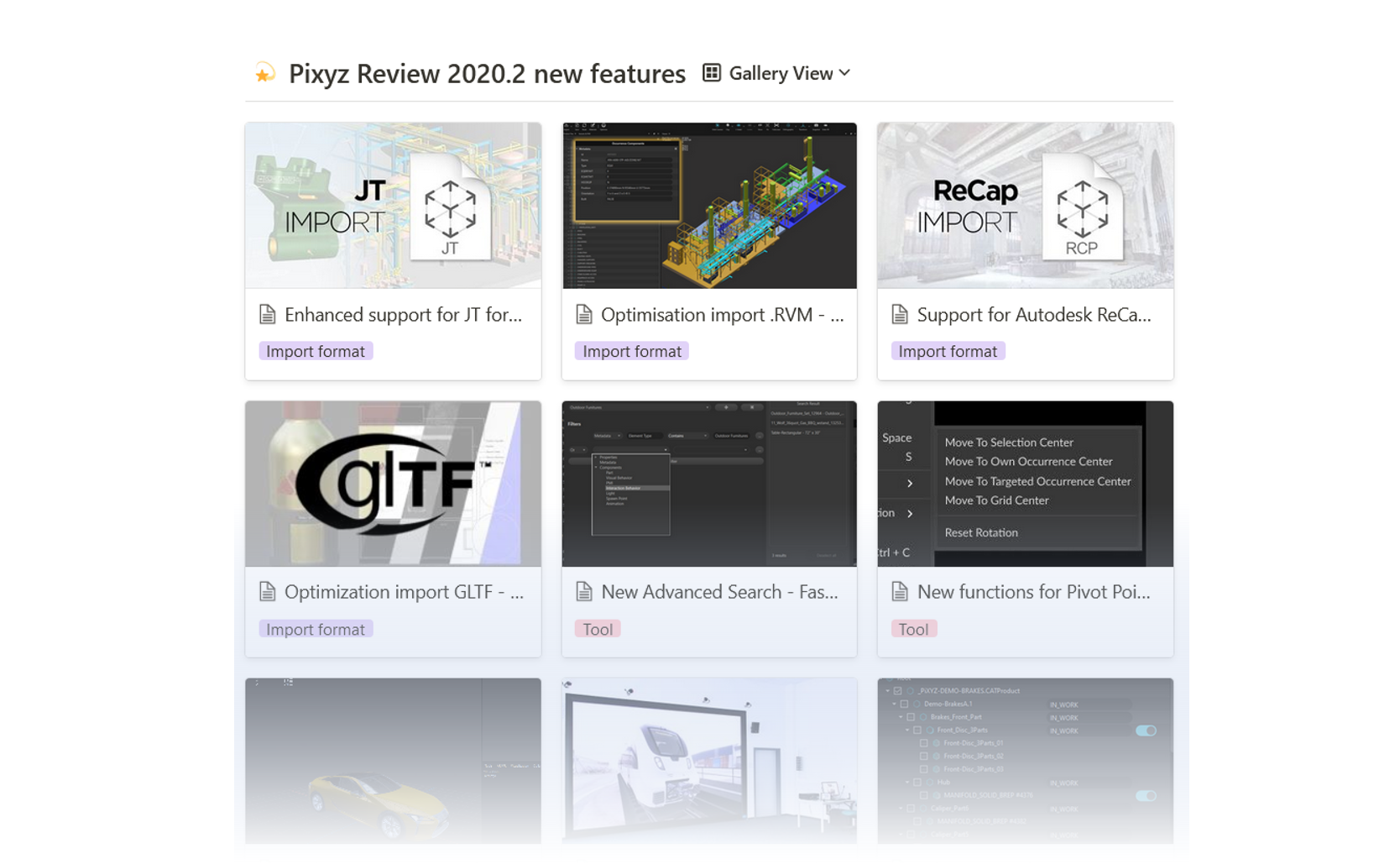Click the Gallery View grid icon
The image size is (1400, 864).
pos(711,73)
